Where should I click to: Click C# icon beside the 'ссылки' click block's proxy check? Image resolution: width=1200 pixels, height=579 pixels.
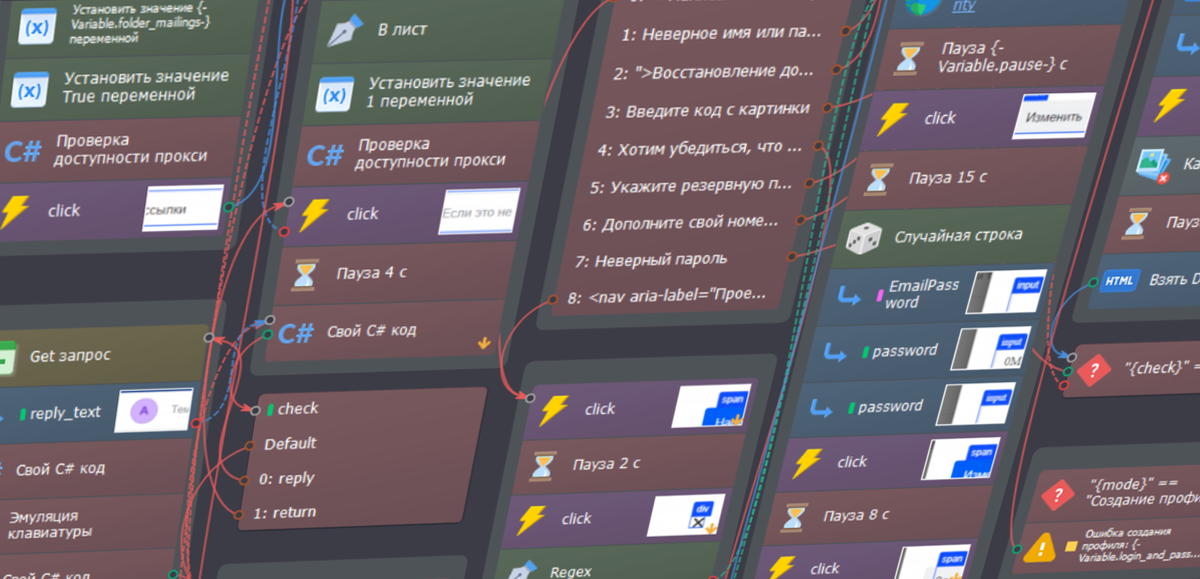click(x=23, y=150)
